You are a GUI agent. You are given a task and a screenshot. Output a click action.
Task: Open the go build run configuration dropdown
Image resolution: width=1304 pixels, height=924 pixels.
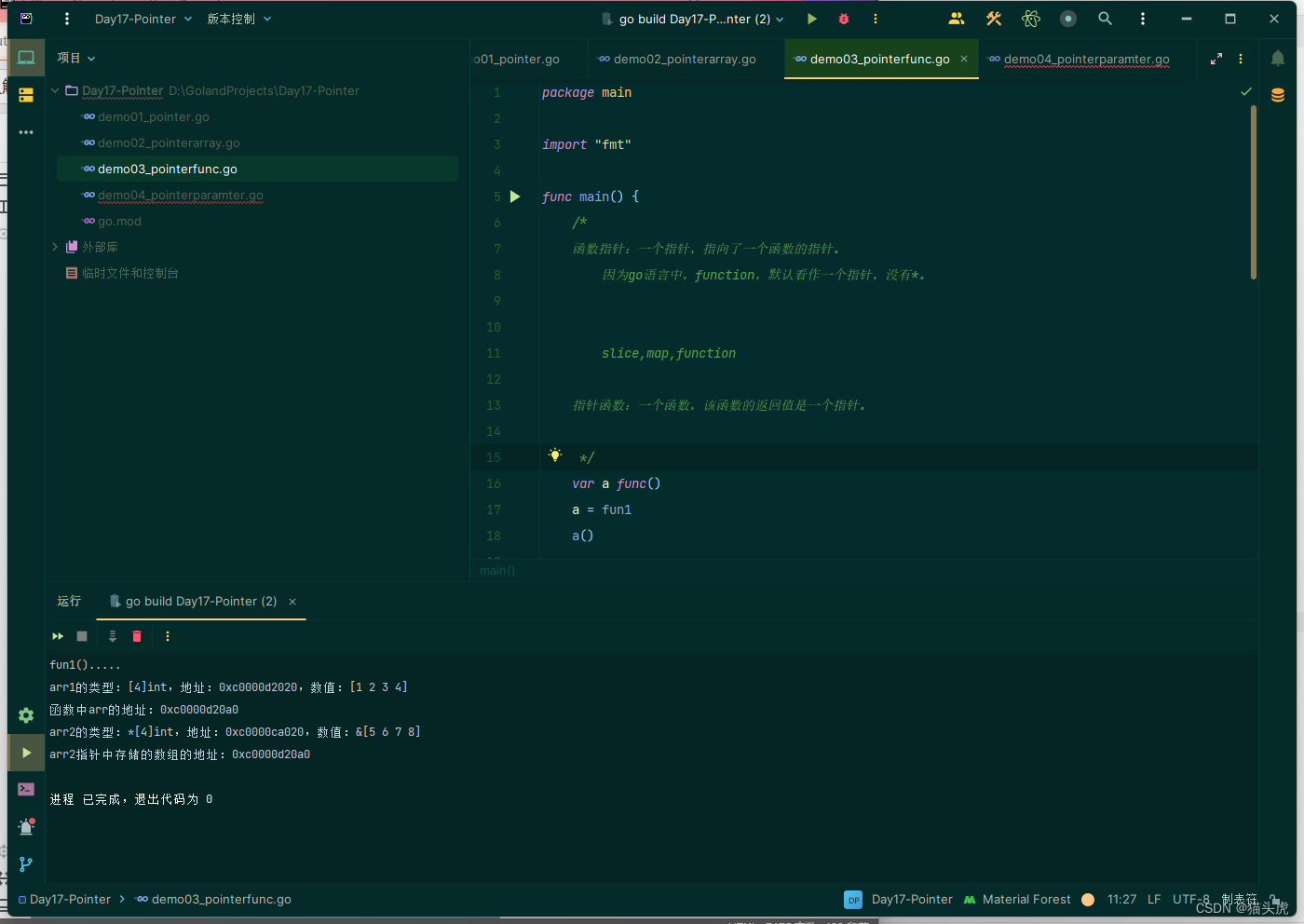pyautogui.click(x=693, y=19)
